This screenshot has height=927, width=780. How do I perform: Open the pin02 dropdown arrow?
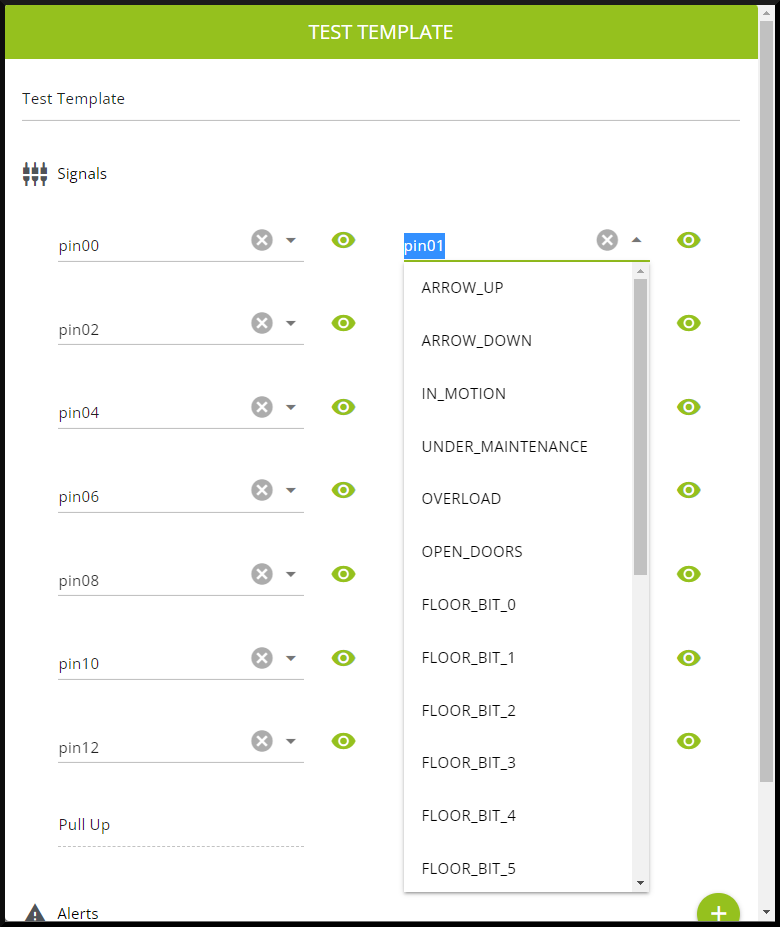point(291,323)
